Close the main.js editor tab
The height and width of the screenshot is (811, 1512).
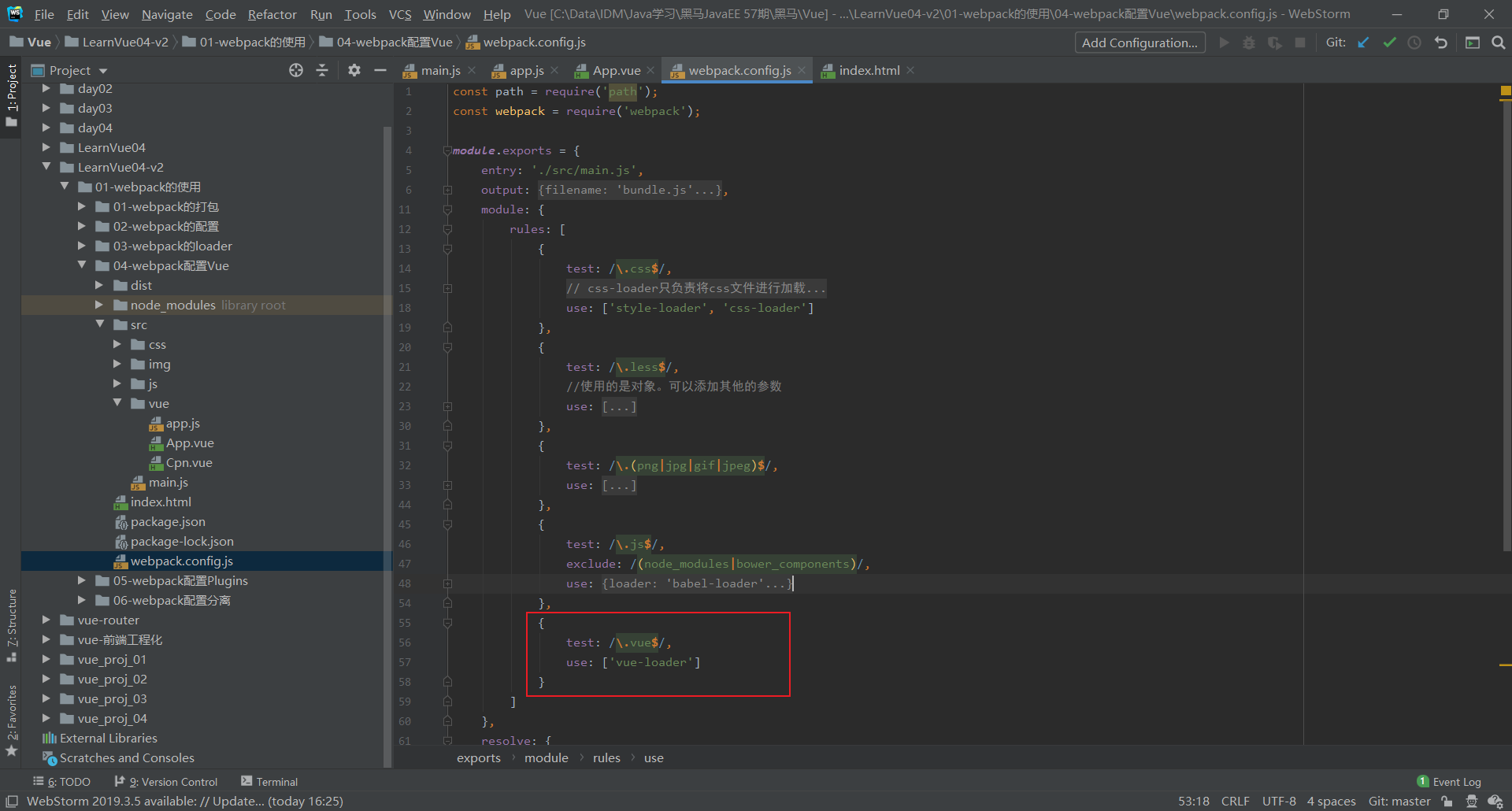[472, 70]
